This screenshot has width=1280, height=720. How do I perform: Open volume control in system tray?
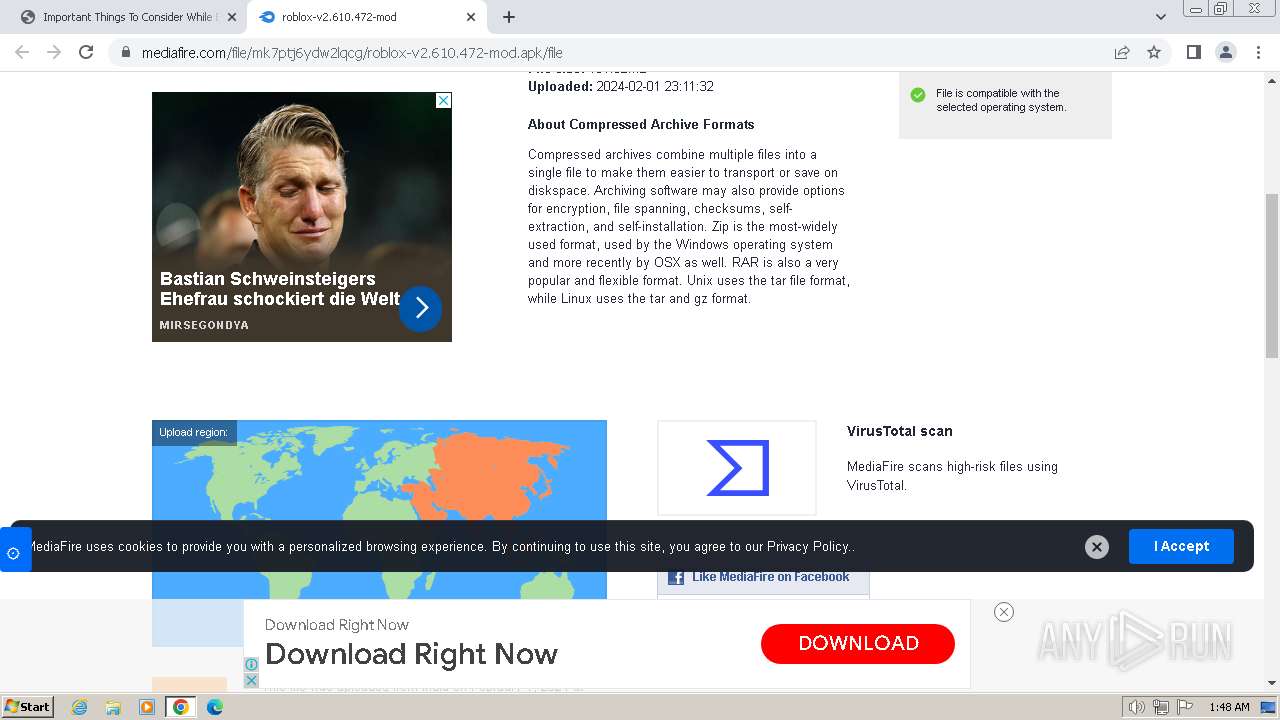pos(1136,707)
